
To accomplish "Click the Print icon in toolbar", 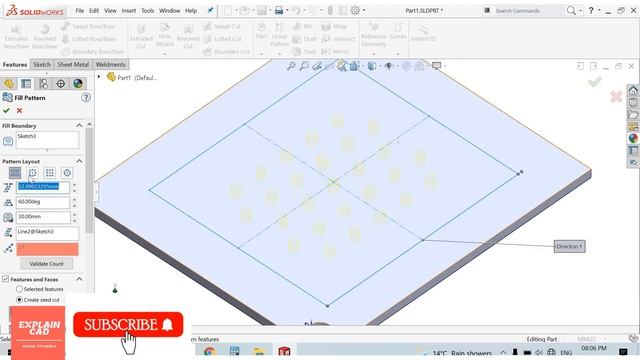I will click(x=279, y=11).
